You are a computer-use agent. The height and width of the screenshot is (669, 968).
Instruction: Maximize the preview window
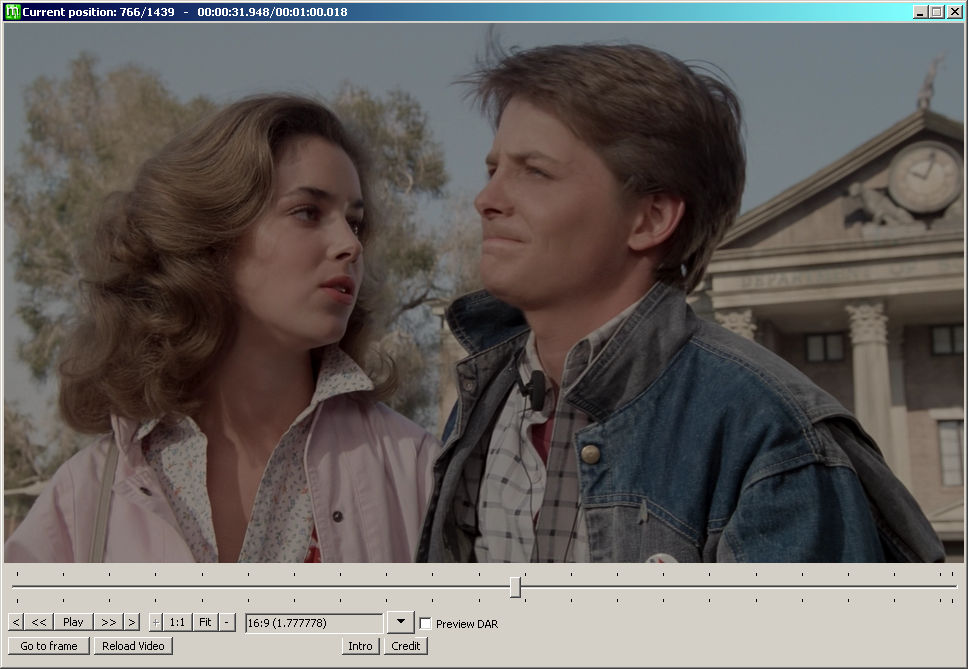tap(937, 12)
